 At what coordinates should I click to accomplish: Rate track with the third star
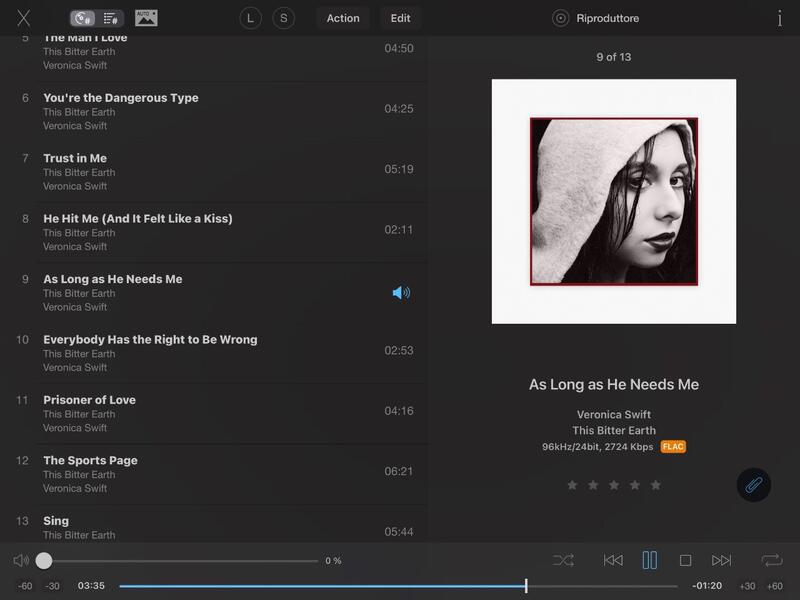[x=614, y=485]
